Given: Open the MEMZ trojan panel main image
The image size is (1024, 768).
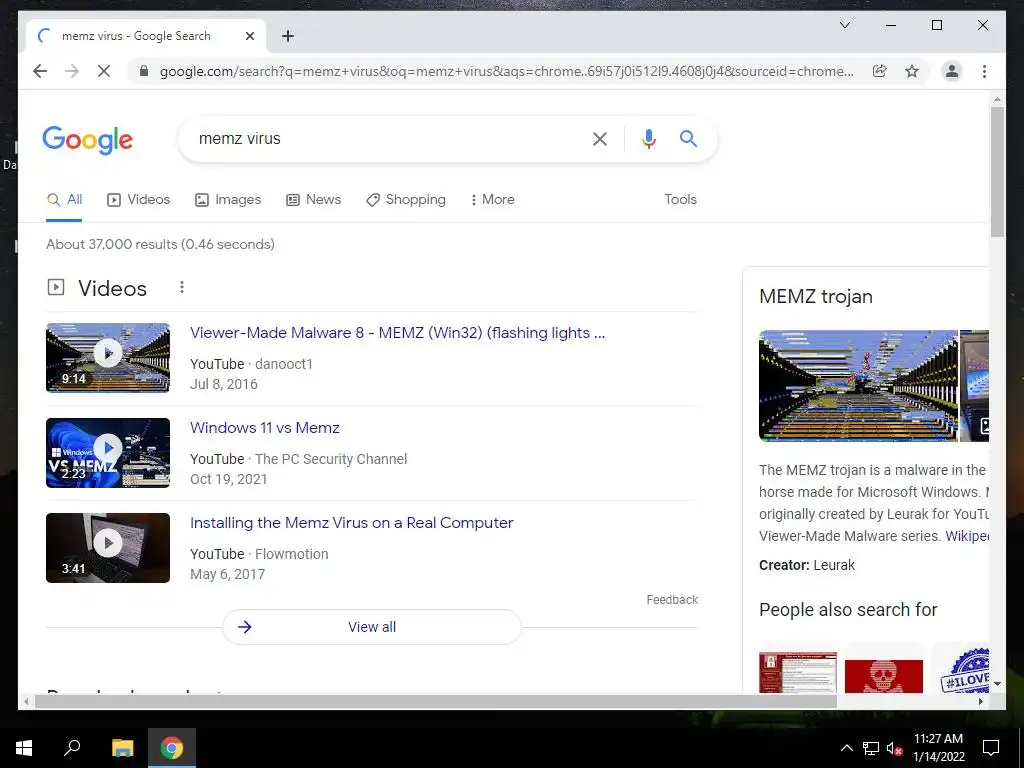Looking at the screenshot, I should click(x=858, y=386).
